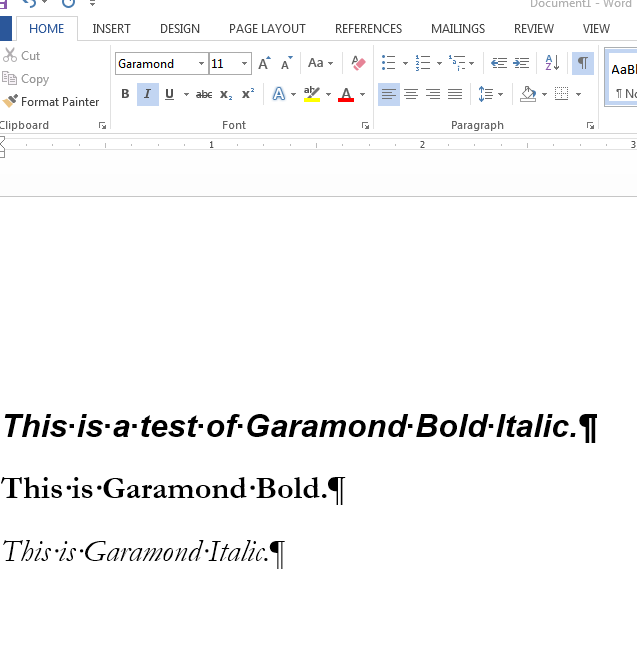Screen dimensions: 637x663
Task: Toggle Strikethrough formatting
Action: click(204, 94)
